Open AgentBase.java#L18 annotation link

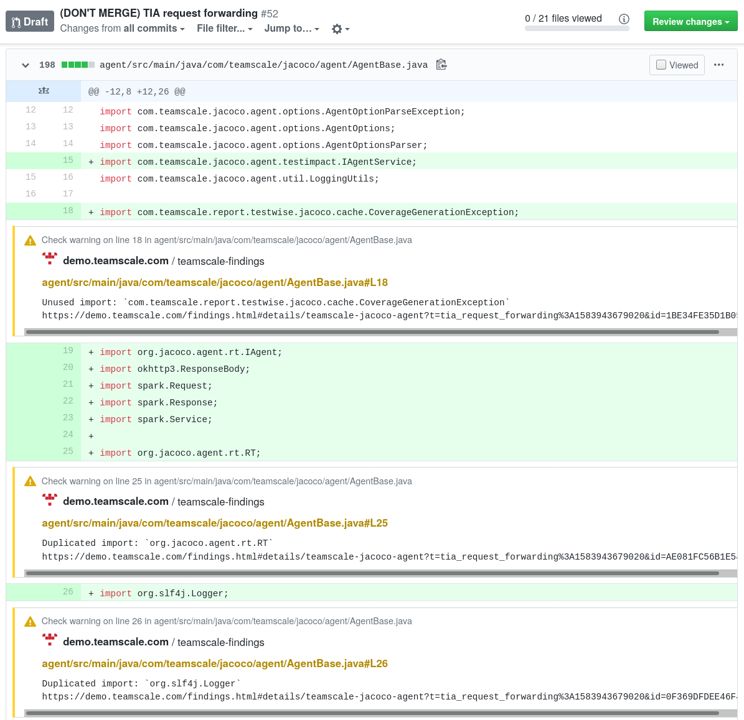(x=214, y=283)
